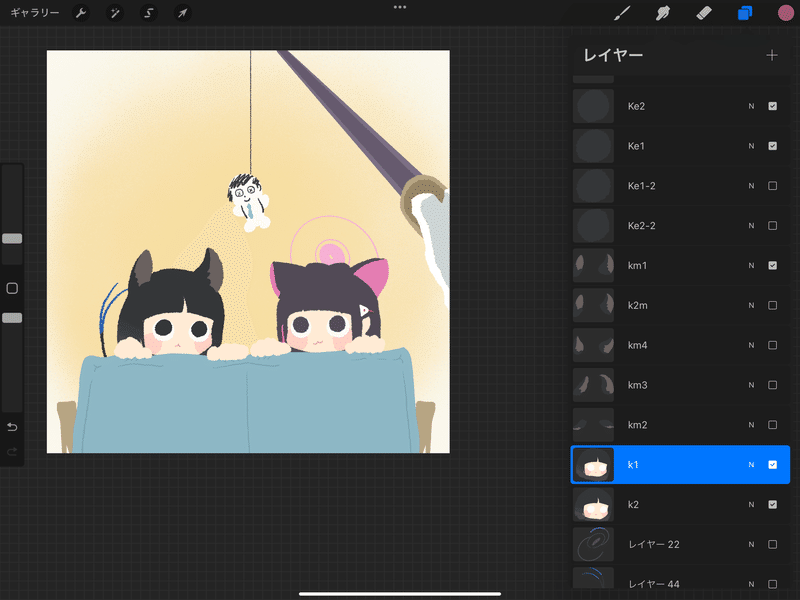This screenshot has width=800, height=600.
Task: Select the km3 layer thumbnail
Action: click(x=593, y=385)
